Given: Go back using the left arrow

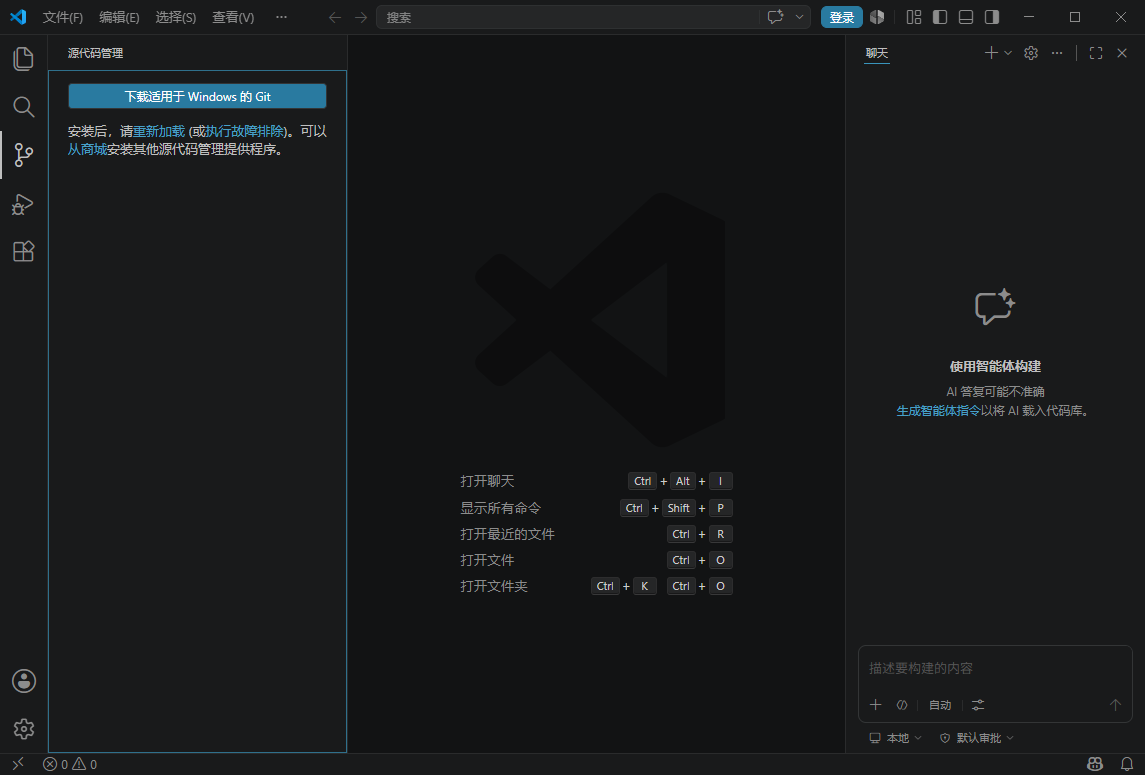Looking at the screenshot, I should pos(334,17).
